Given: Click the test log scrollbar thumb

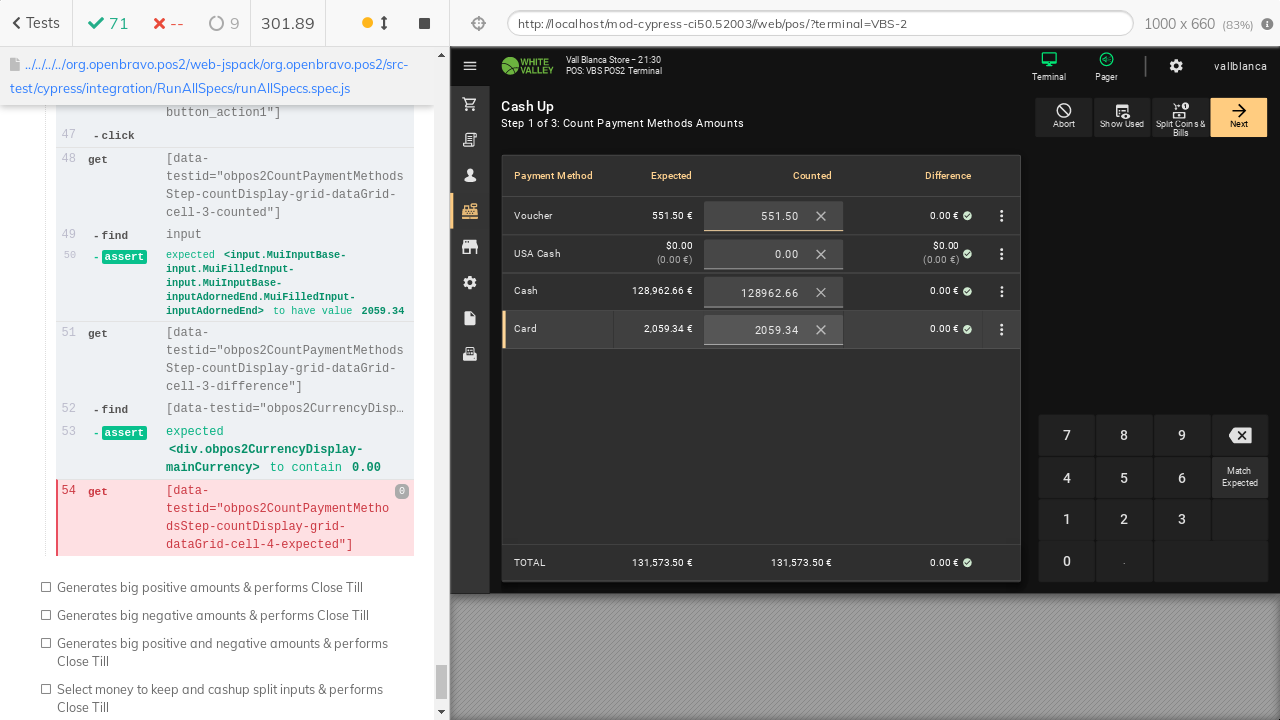Looking at the screenshot, I should 441,682.
